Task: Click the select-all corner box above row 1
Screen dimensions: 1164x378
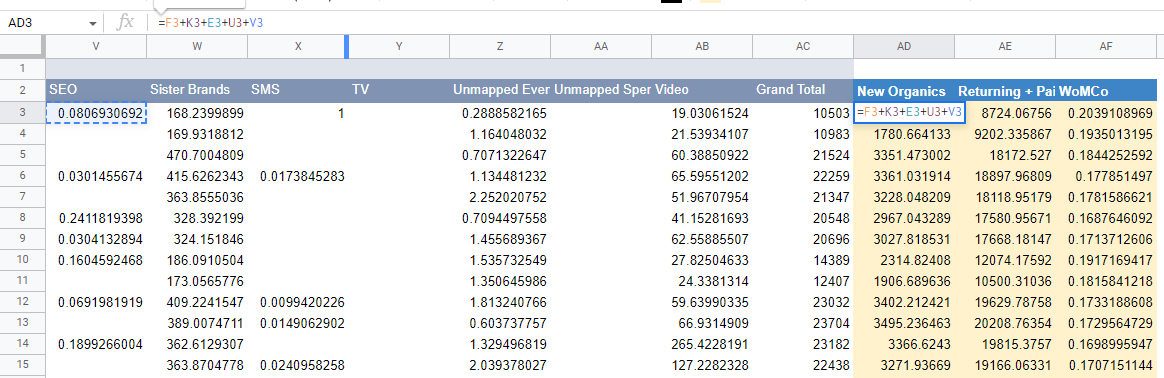Action: 22,46
